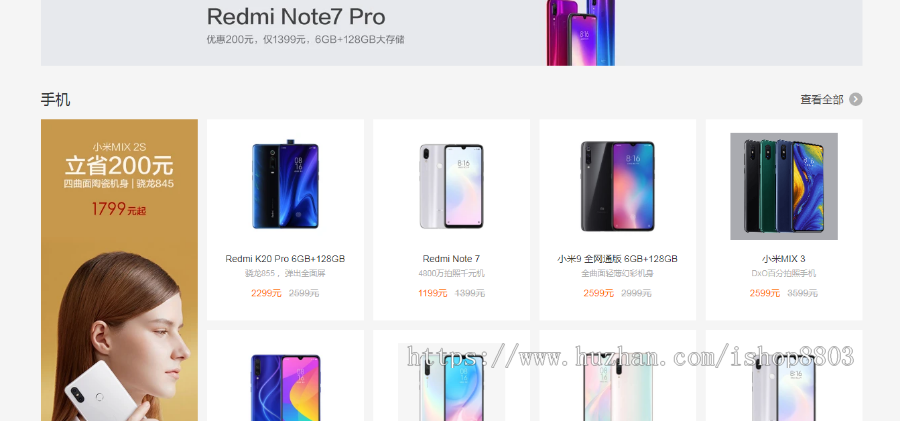Open the 查看全部 link
This screenshot has width=900, height=421.
(821, 99)
